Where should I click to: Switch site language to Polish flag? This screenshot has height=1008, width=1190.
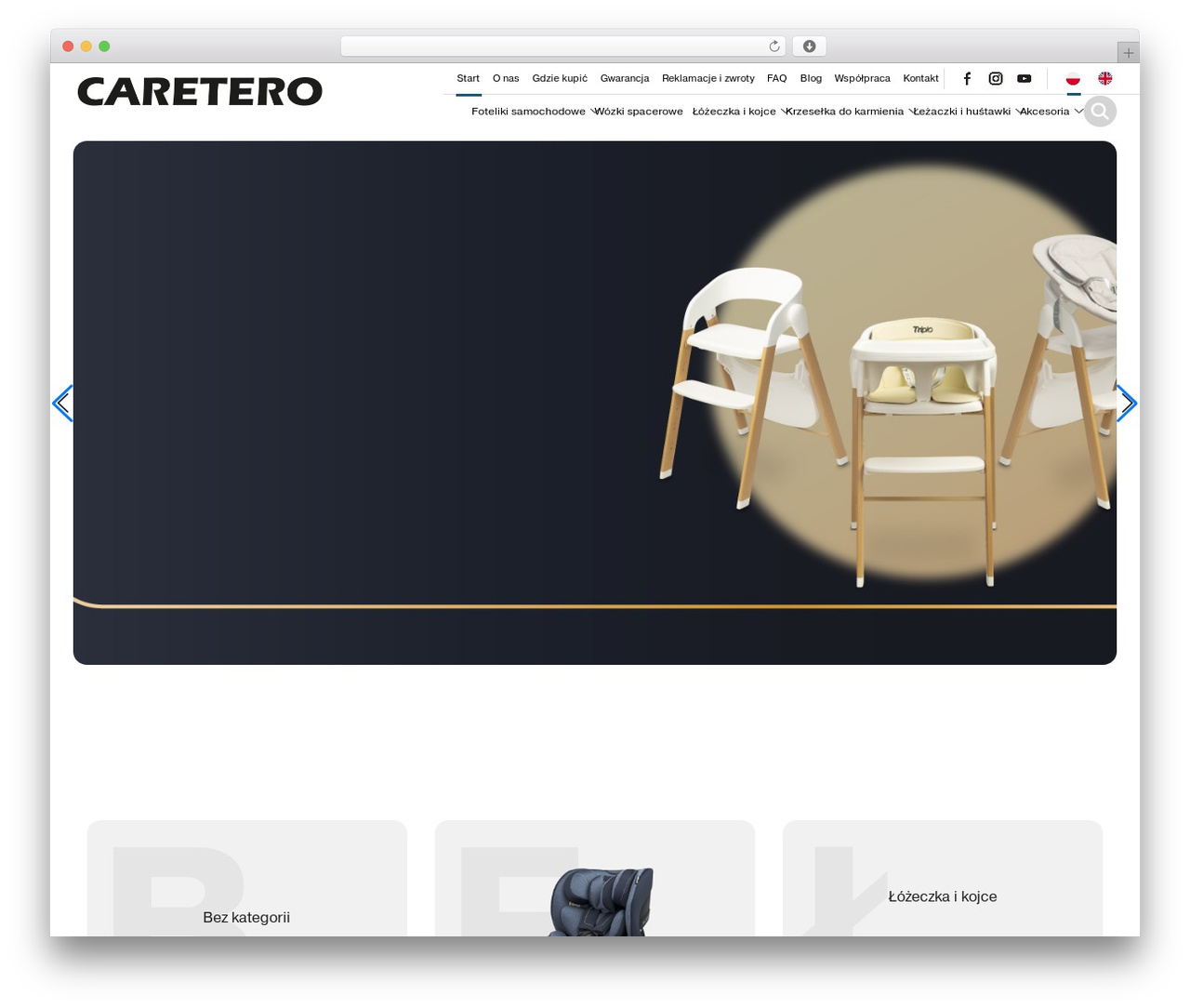1073,79
